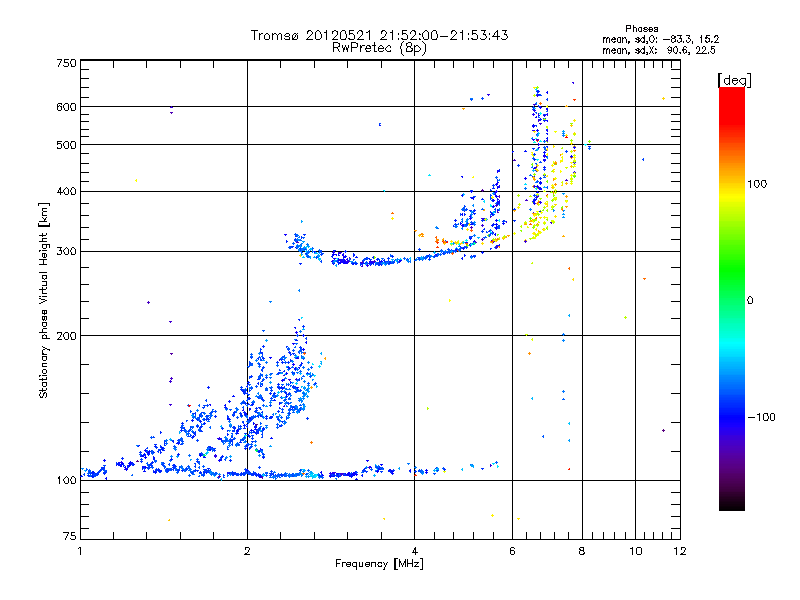Click the y-axis '75' tick label
Screen dimensions: 800x600
pyautogui.click(x=70, y=536)
